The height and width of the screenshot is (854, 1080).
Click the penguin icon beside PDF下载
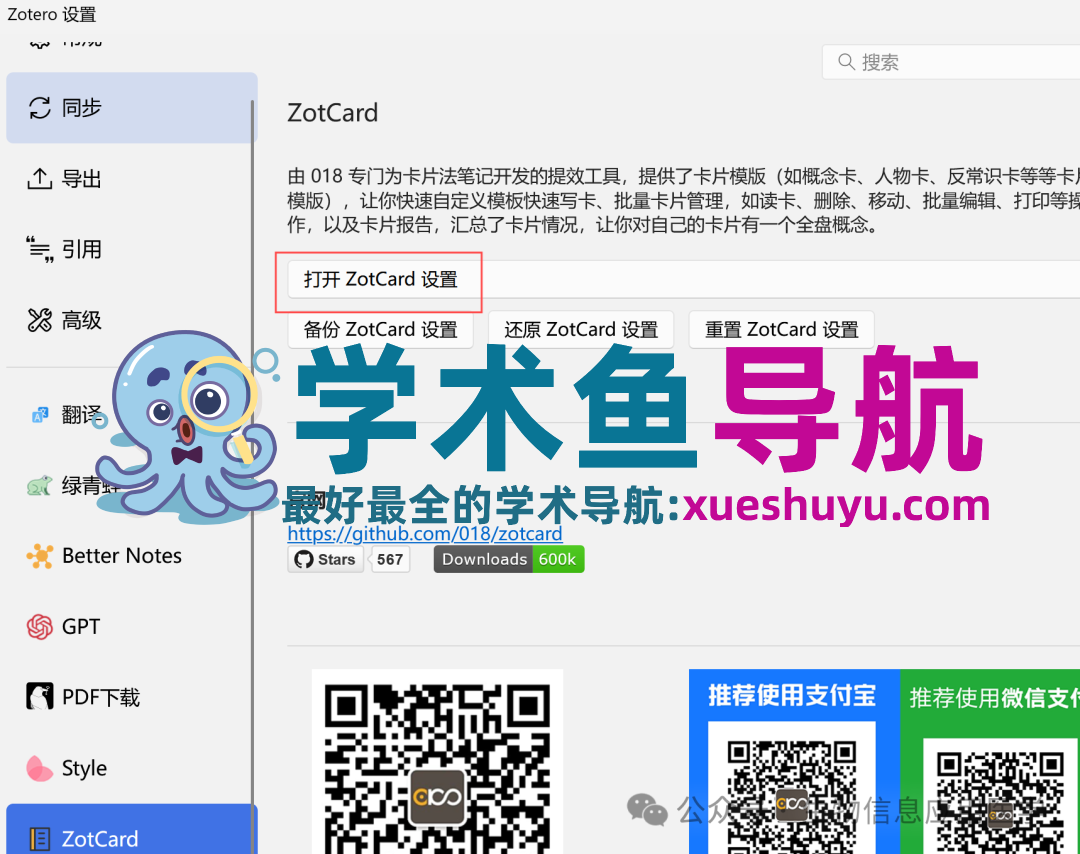pyautogui.click(x=40, y=697)
